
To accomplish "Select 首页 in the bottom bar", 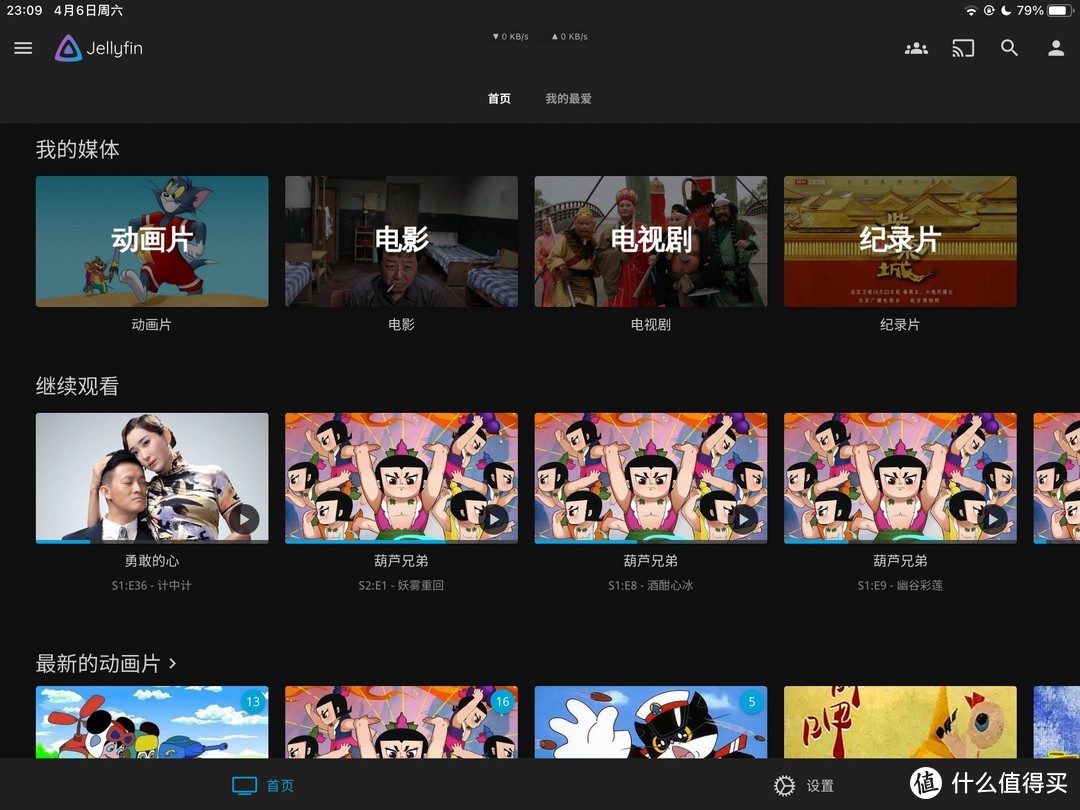I will 263,785.
